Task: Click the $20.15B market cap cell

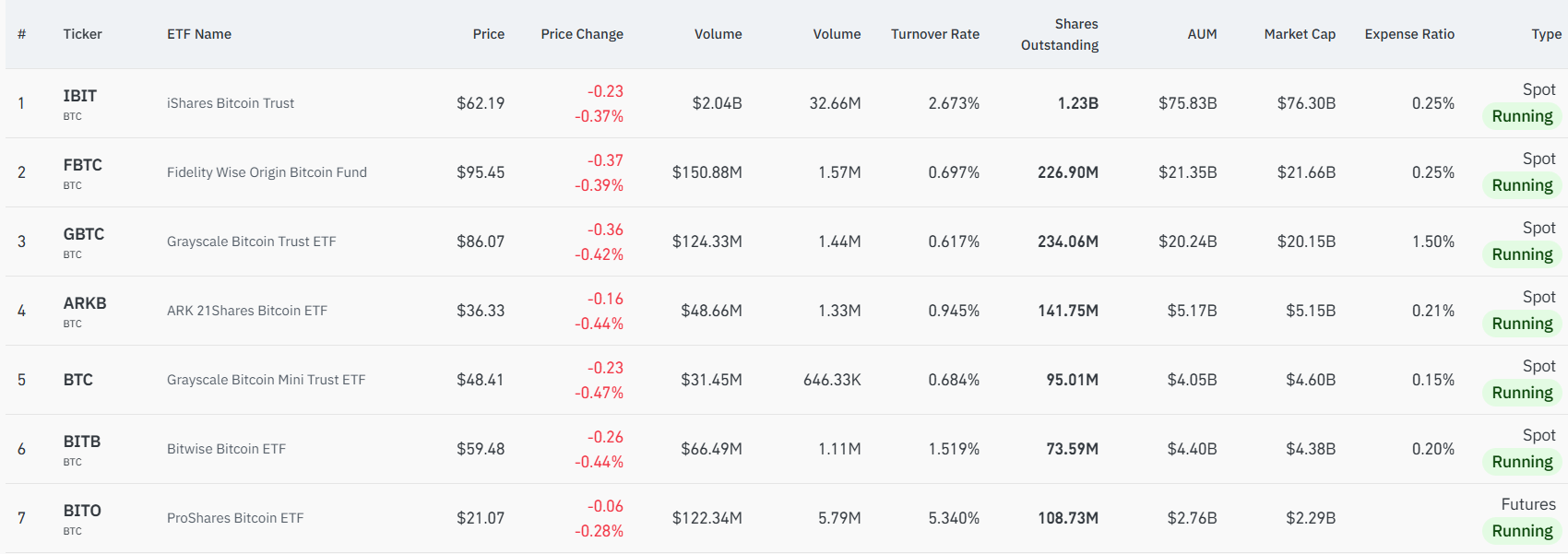Action: [1306, 242]
